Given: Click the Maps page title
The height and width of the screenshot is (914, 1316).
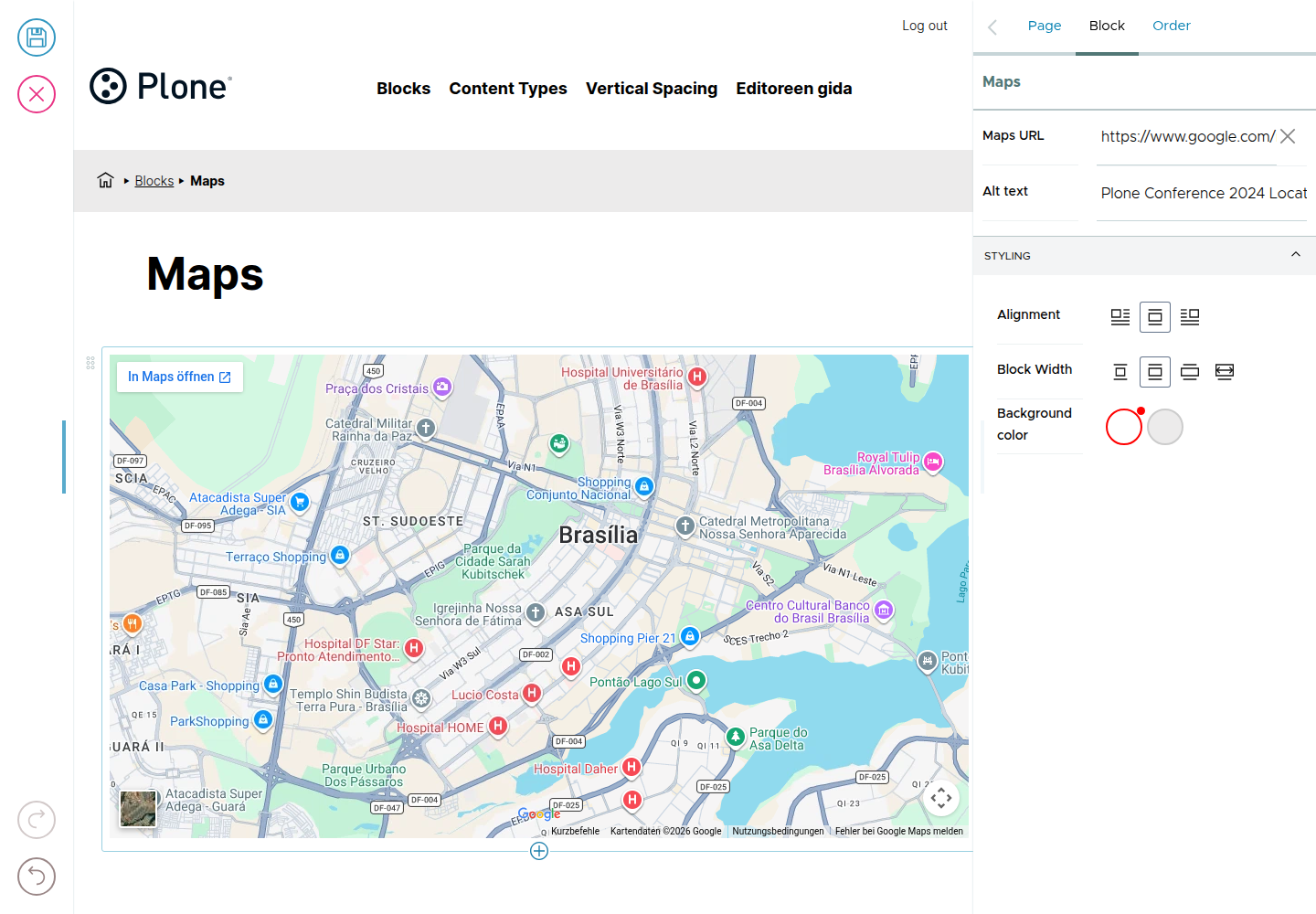Looking at the screenshot, I should point(205,274).
